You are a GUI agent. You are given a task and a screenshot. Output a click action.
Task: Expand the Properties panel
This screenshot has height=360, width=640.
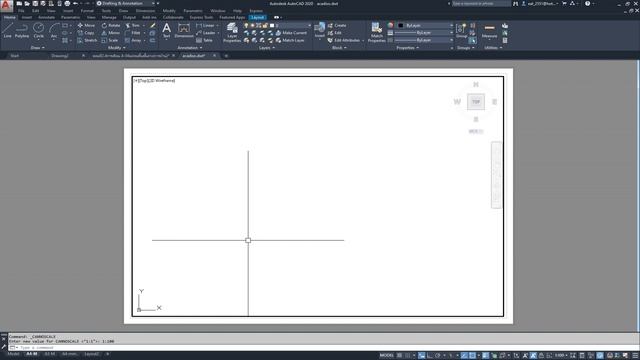pyautogui.click(x=407, y=48)
